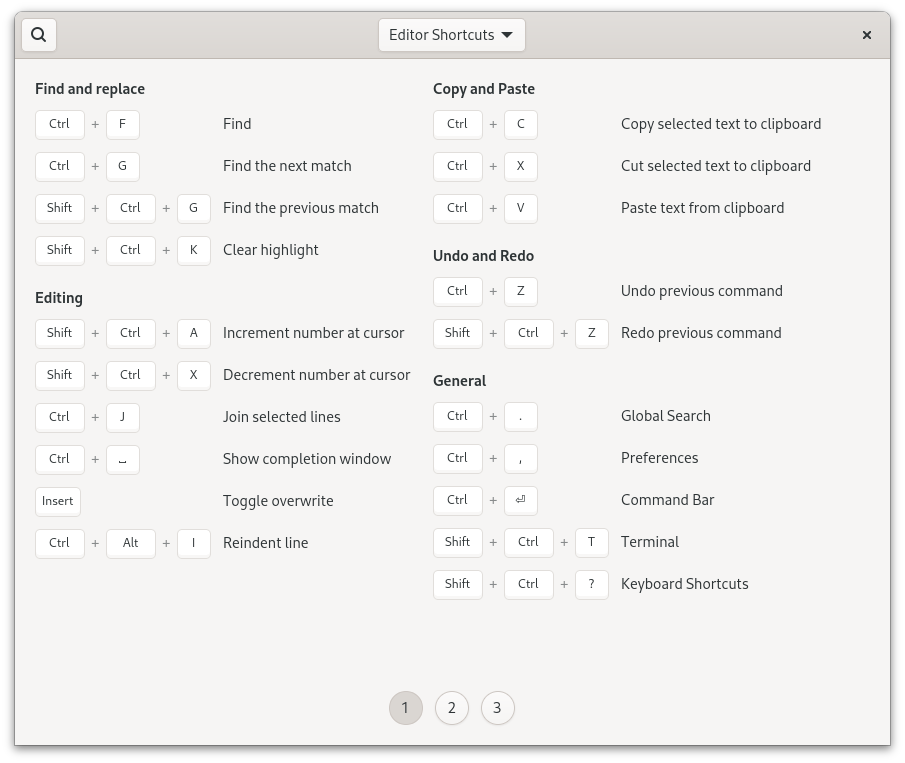The image size is (905, 763).
Task: Expand the shortcuts view switcher arrow
Action: pos(507,35)
